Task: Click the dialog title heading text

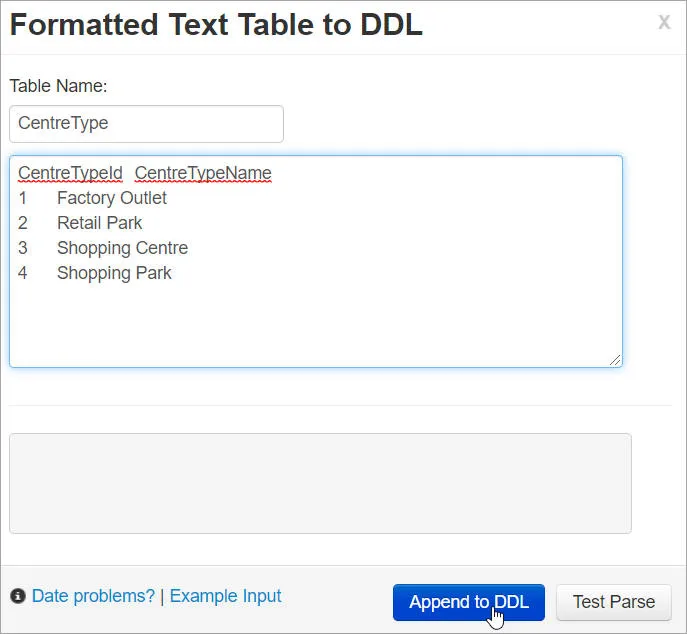Action: (216, 25)
